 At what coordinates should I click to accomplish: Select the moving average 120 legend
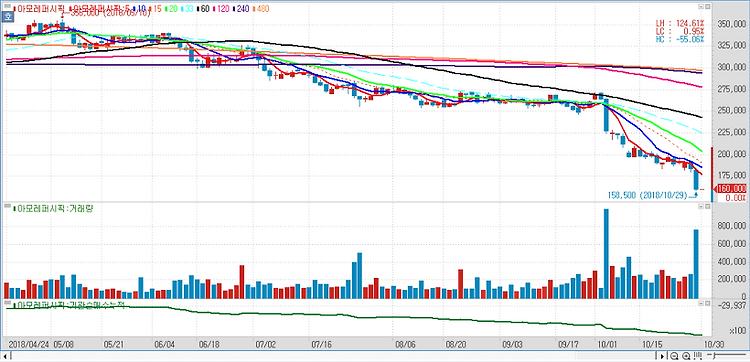[221, 9]
